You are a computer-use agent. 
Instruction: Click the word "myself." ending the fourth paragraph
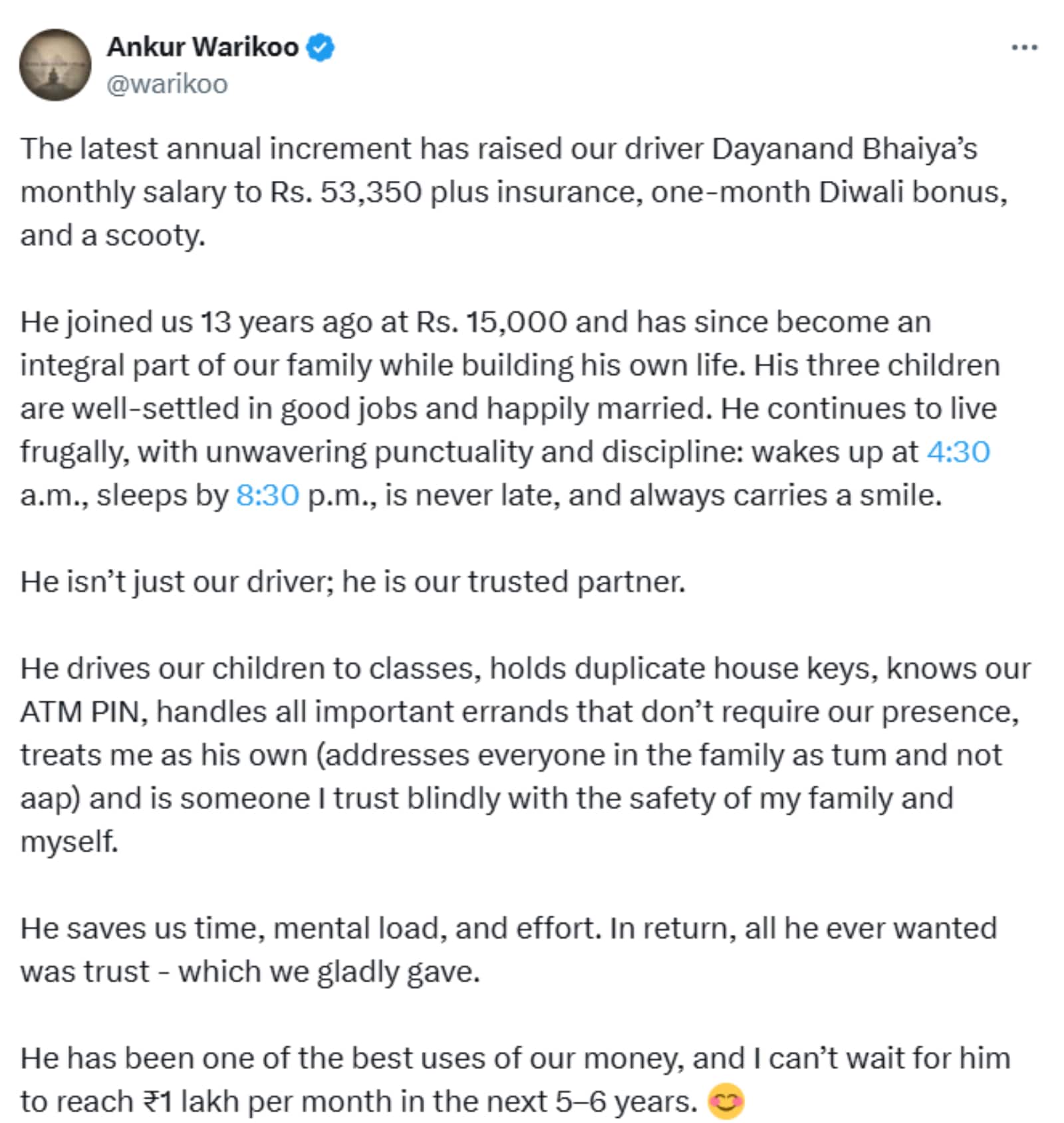pos(69,842)
